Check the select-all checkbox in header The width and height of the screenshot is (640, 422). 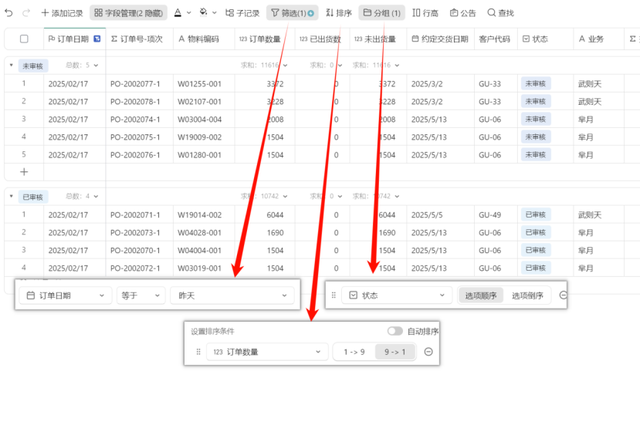click(24, 39)
